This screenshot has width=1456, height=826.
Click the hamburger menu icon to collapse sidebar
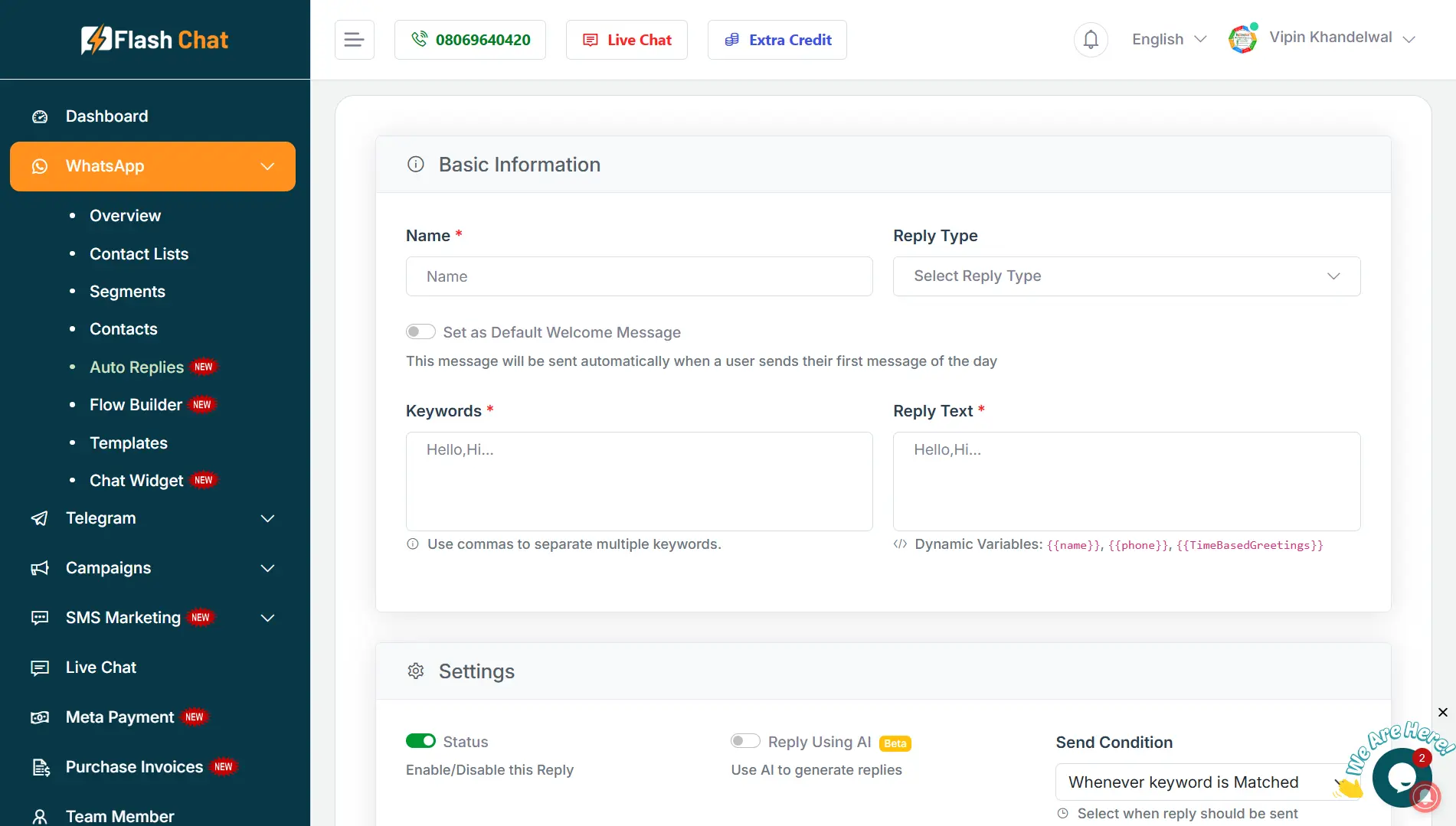pyautogui.click(x=354, y=40)
